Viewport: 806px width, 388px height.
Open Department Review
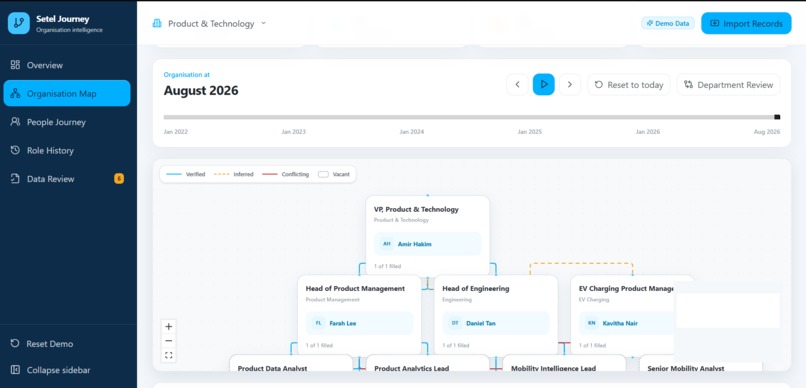pyautogui.click(x=728, y=84)
